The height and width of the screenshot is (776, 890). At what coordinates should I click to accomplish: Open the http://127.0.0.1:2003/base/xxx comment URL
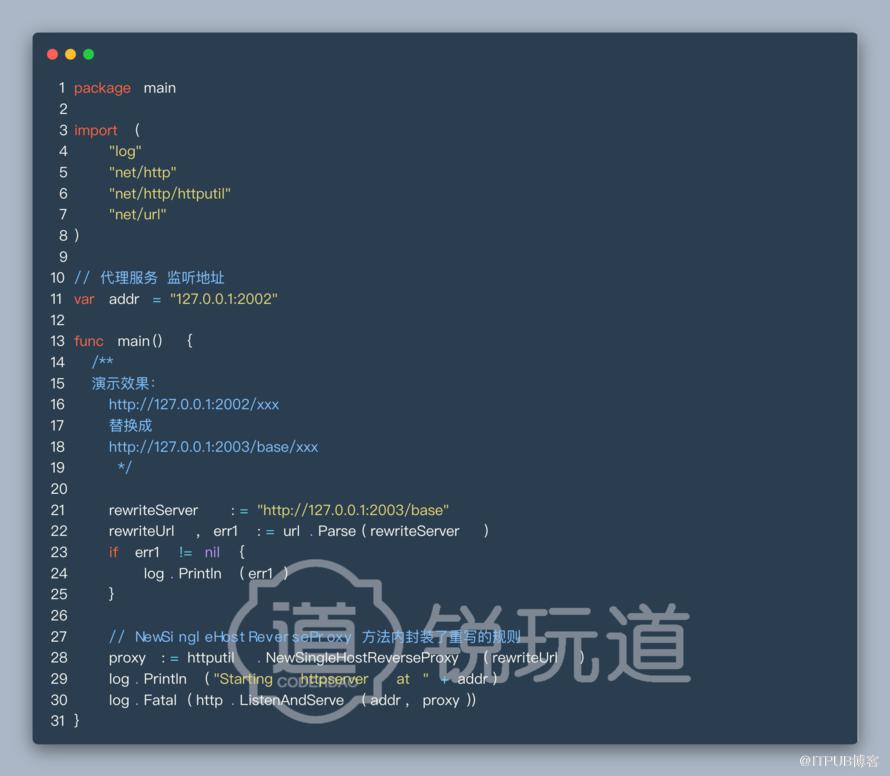[213, 447]
